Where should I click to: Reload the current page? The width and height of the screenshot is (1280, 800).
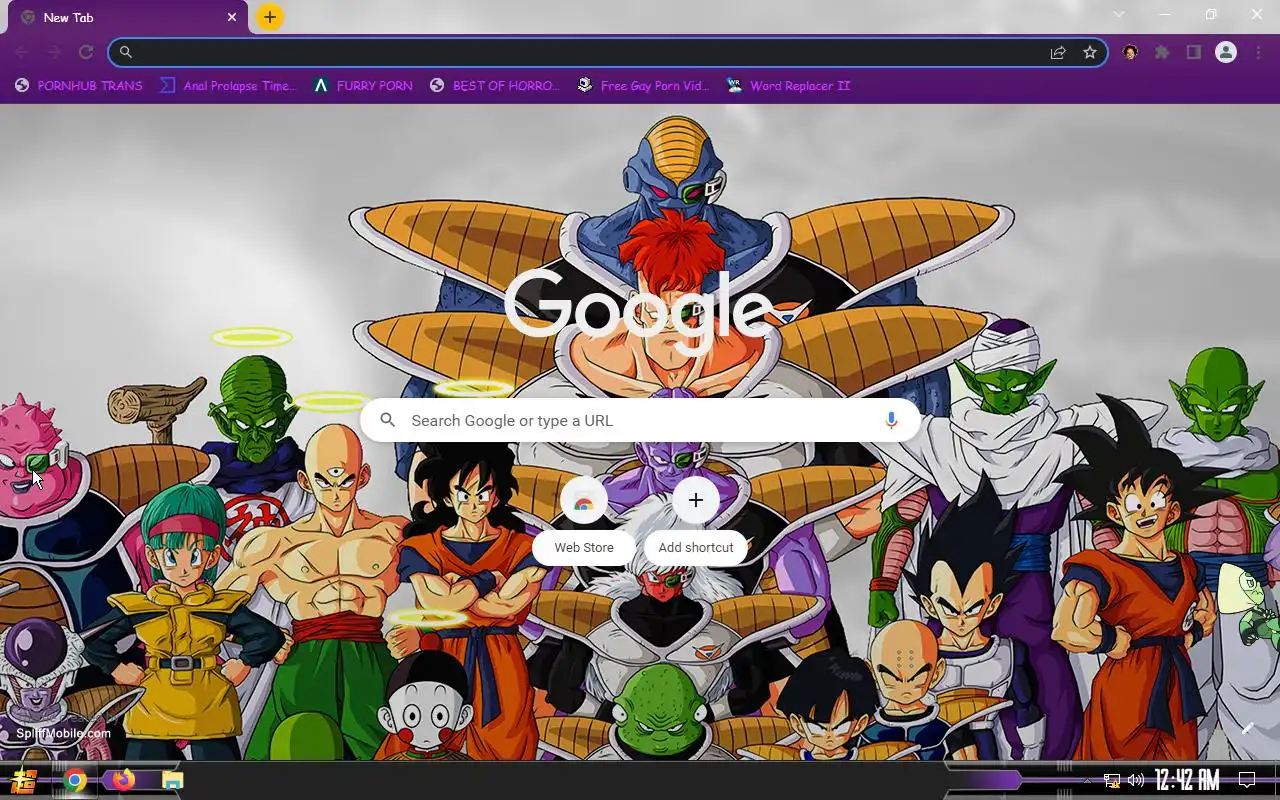tap(86, 52)
